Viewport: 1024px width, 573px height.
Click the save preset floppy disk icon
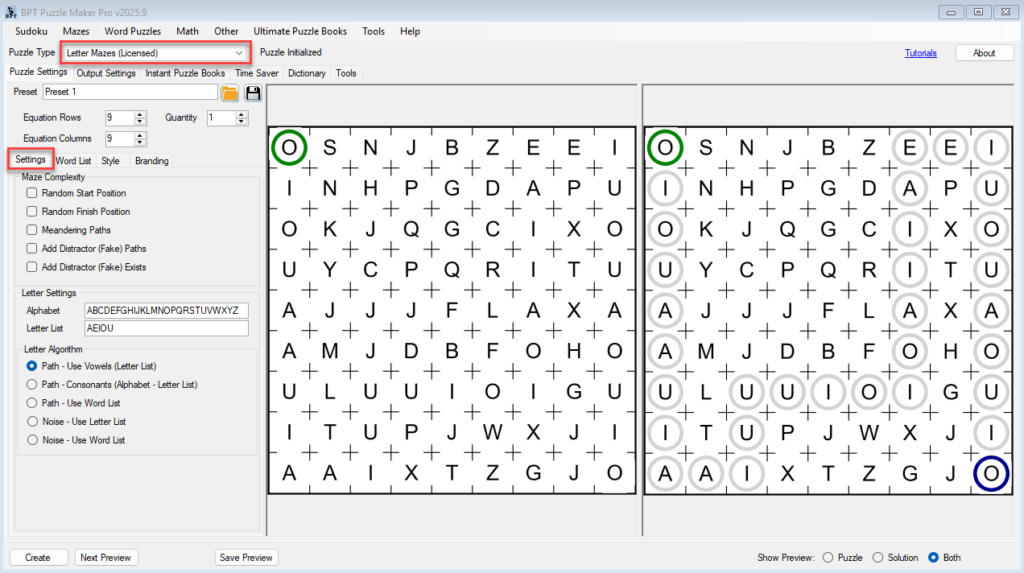tap(253, 93)
